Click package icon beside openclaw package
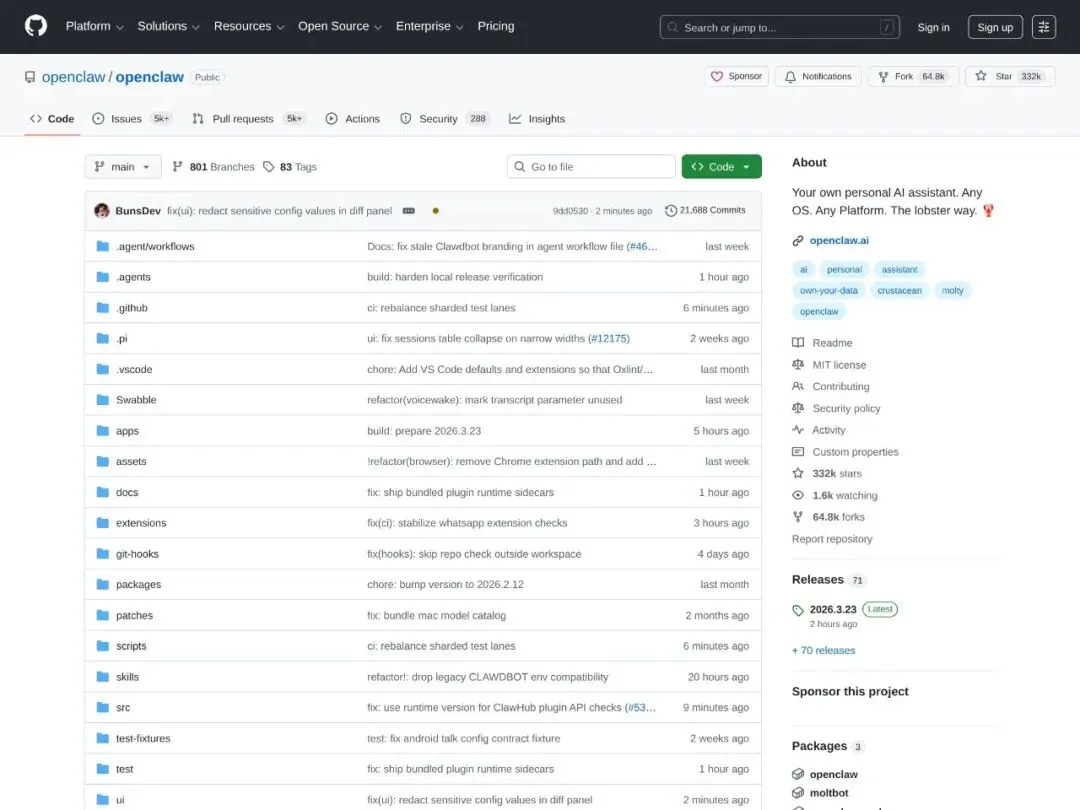This screenshot has width=1080, height=810. click(x=798, y=774)
